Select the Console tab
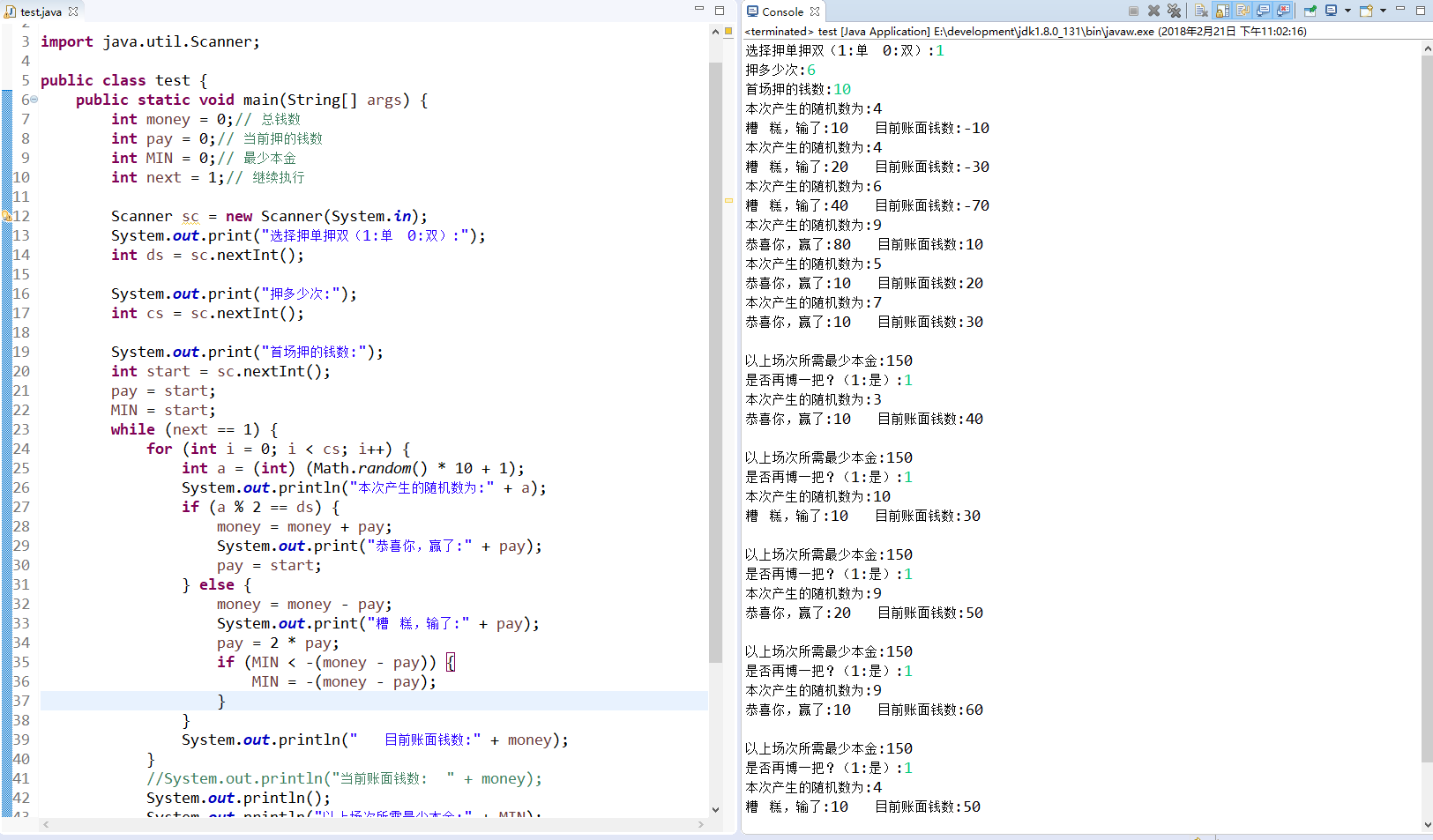The width and height of the screenshot is (1433, 840). pos(782,11)
